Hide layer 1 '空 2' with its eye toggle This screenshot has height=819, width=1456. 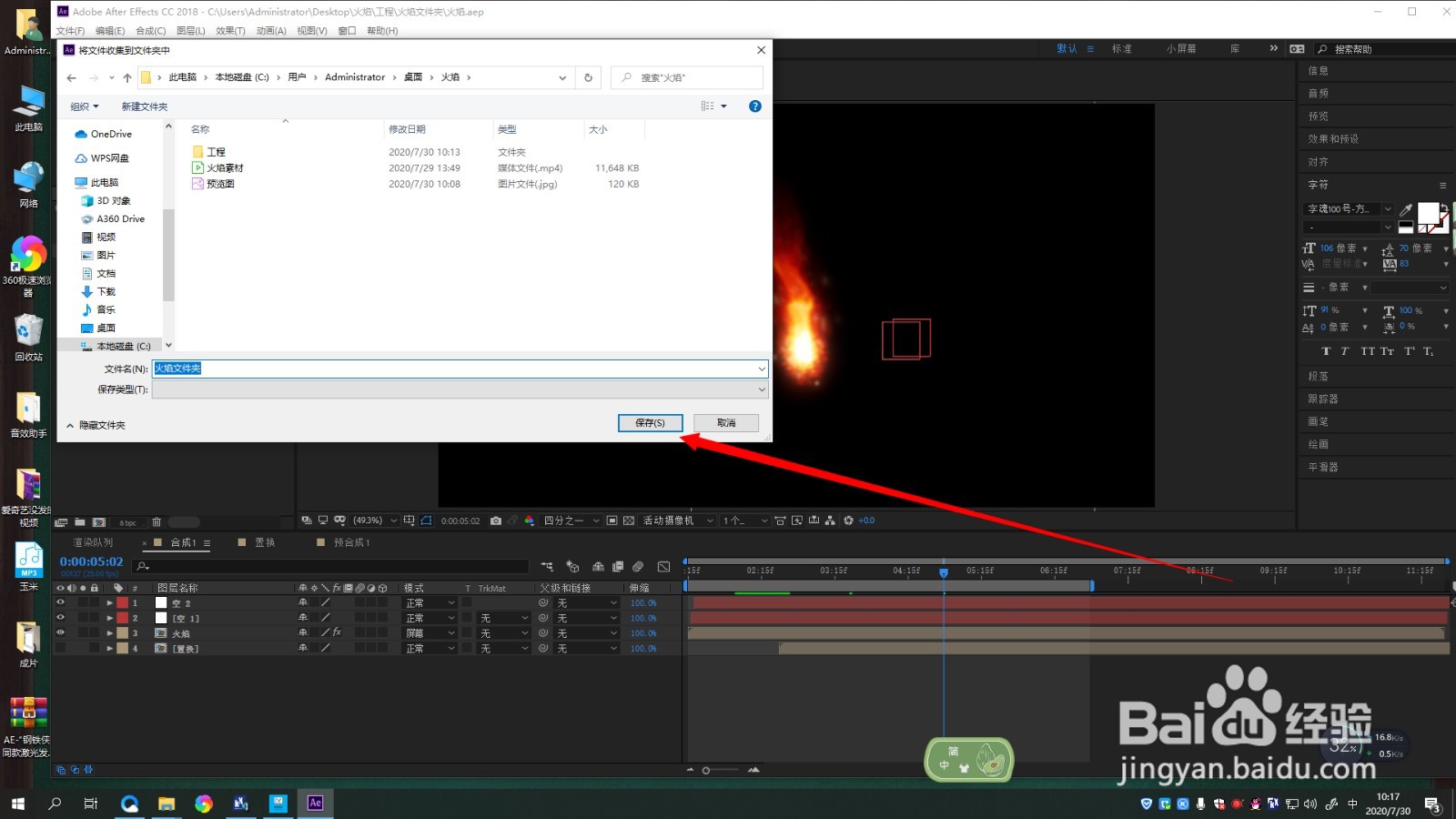click(x=60, y=602)
